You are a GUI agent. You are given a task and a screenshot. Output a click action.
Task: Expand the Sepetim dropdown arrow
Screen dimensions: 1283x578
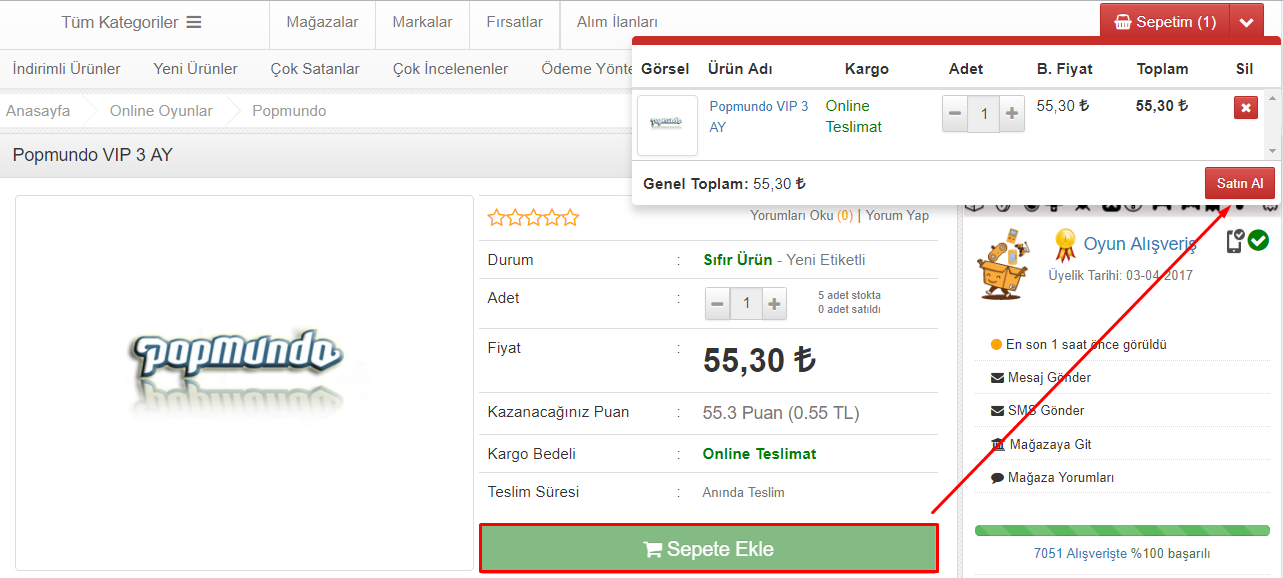1245,22
